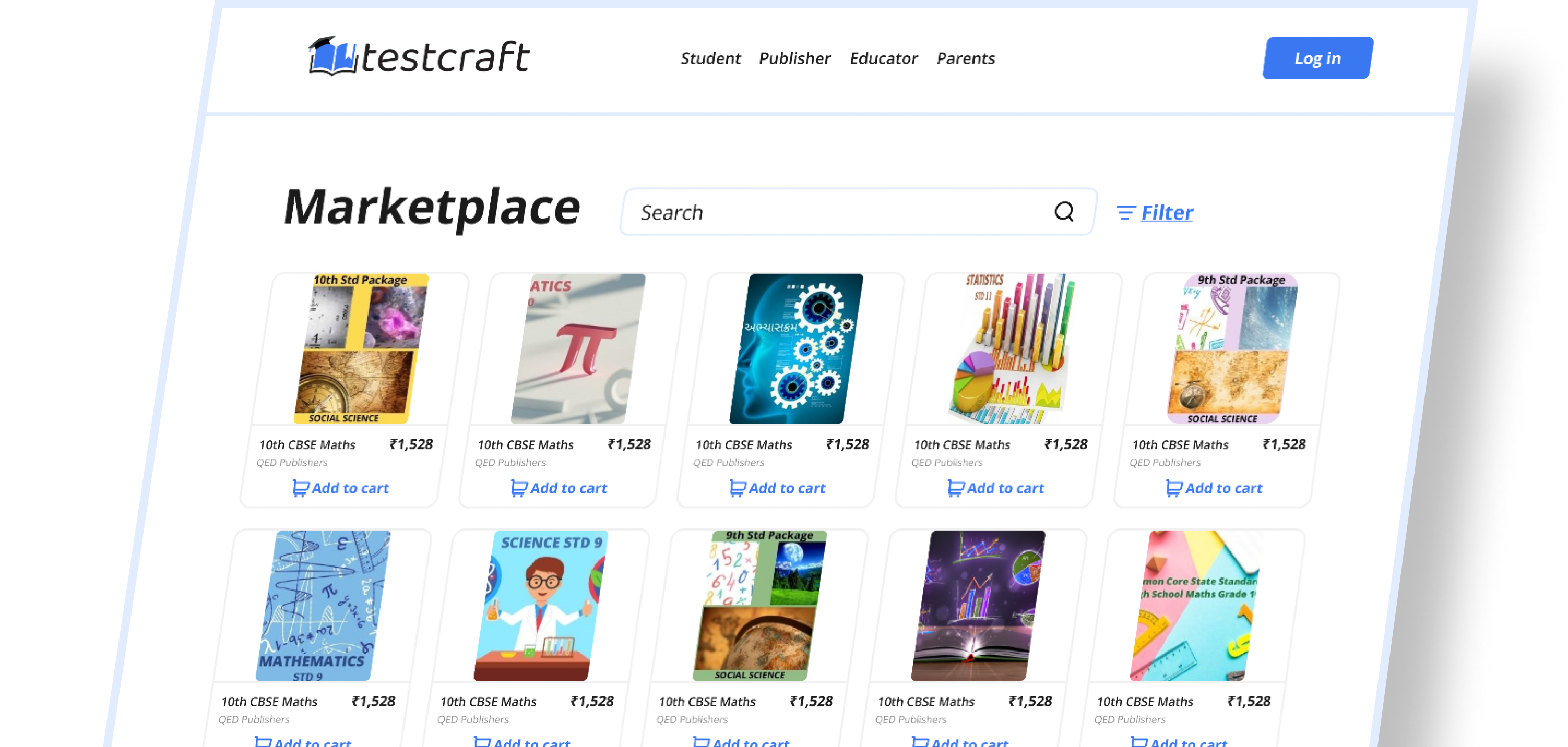Image resolution: width=1568 pixels, height=747 pixels.
Task: Click cart icon on 10th Std Package card
Action: click(301, 488)
